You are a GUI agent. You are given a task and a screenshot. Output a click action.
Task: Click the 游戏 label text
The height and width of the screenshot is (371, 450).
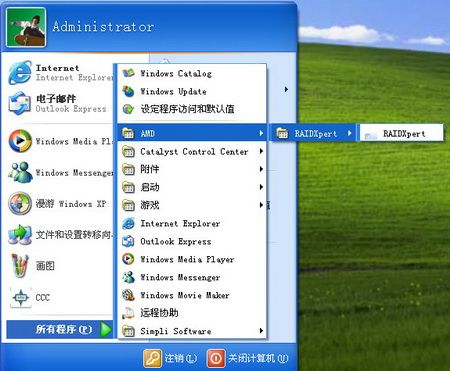(150, 205)
